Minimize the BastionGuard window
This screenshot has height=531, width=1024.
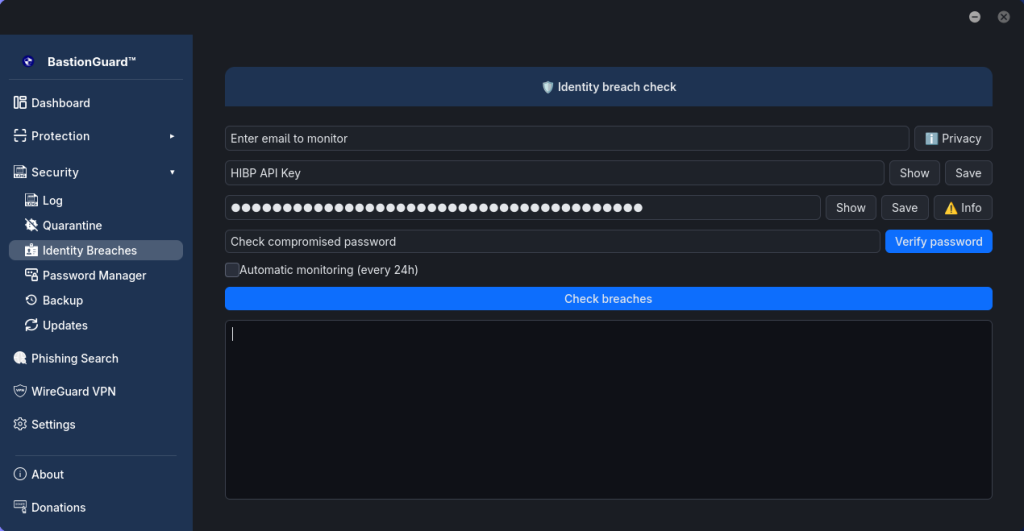(x=974, y=17)
